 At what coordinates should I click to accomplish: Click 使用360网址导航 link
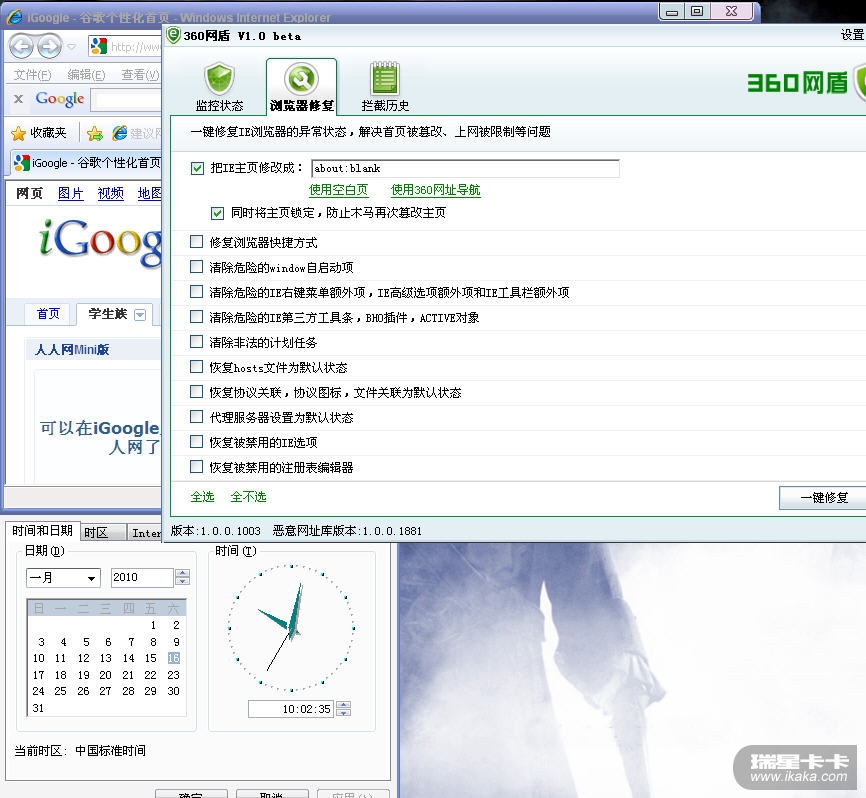coord(435,190)
